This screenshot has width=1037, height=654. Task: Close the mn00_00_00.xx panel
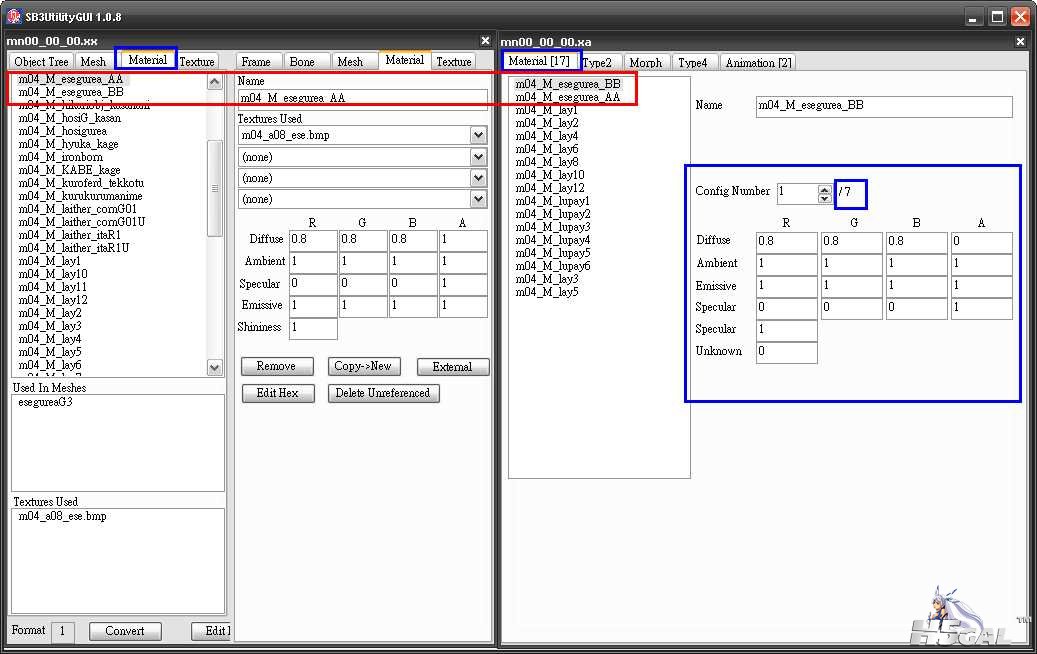(485, 41)
